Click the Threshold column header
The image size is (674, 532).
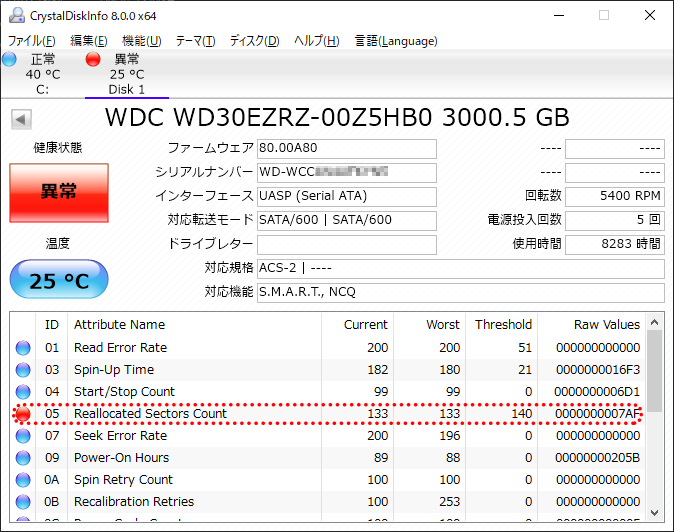tap(502, 324)
